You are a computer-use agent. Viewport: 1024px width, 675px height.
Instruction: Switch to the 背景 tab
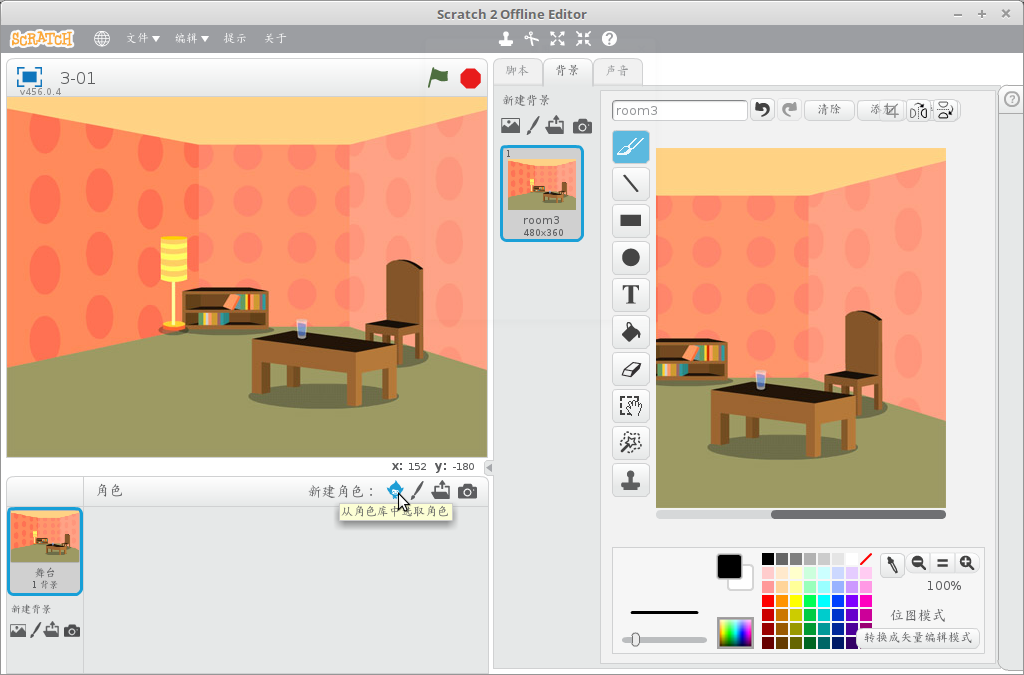pyautogui.click(x=568, y=71)
